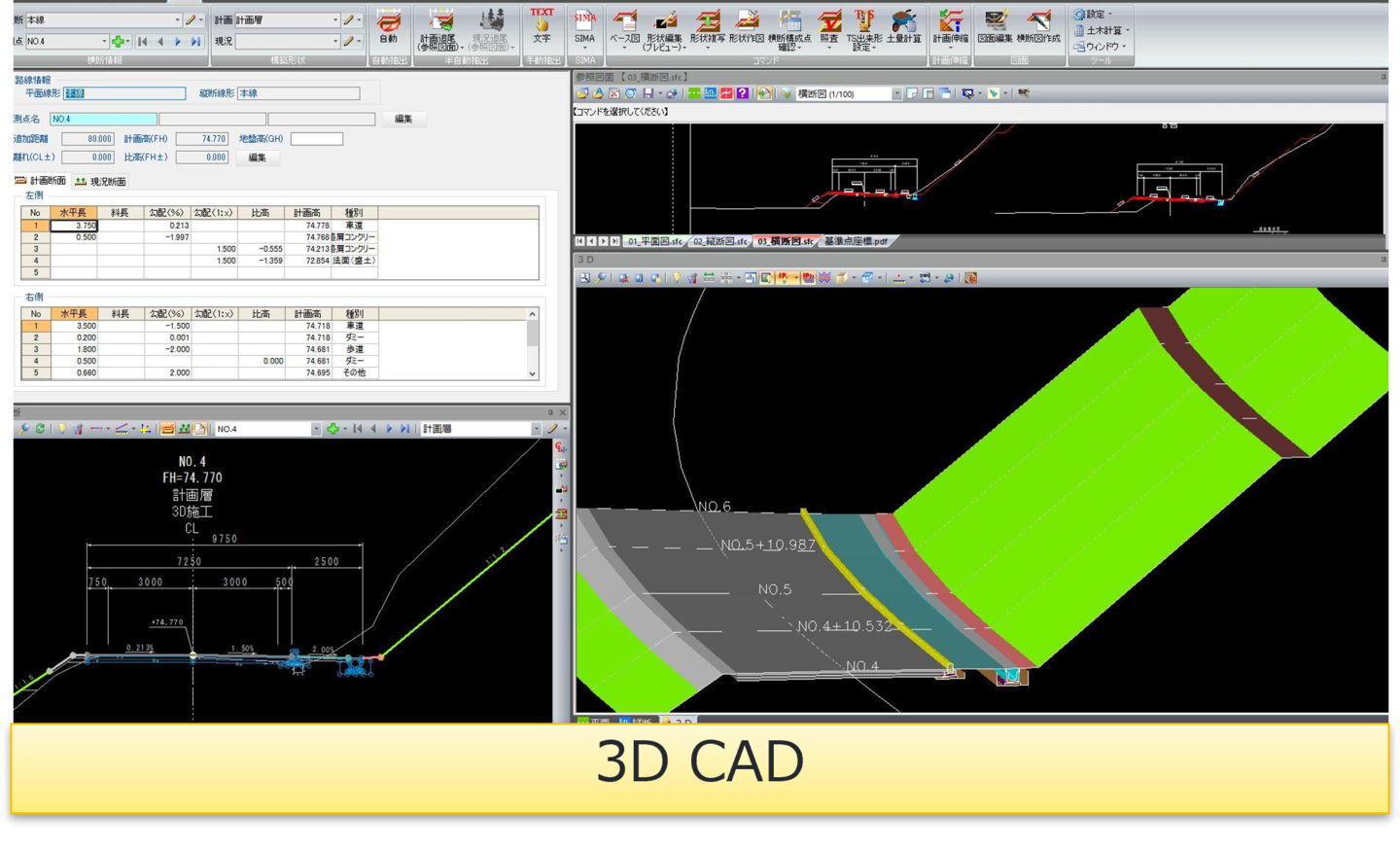The height and width of the screenshot is (849, 1400).
Task: Click the 地盤高(GH) input field
Action: pyautogui.click(x=317, y=139)
